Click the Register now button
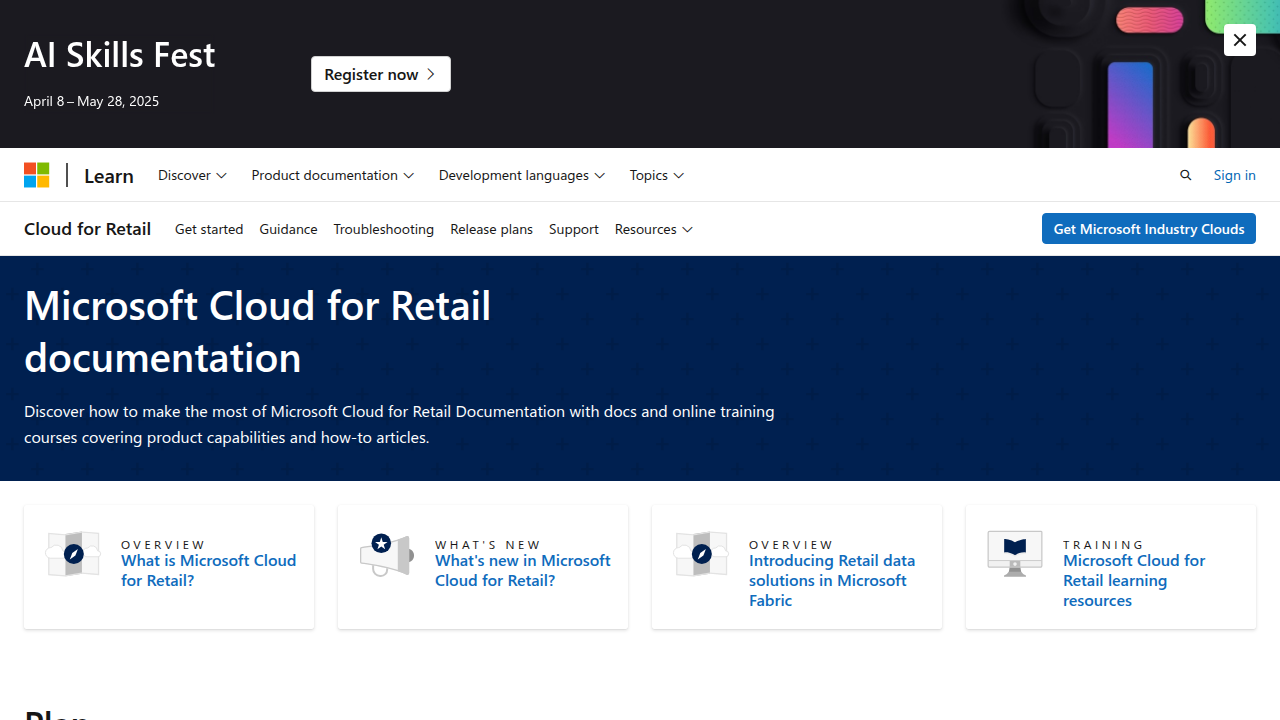 381,74
